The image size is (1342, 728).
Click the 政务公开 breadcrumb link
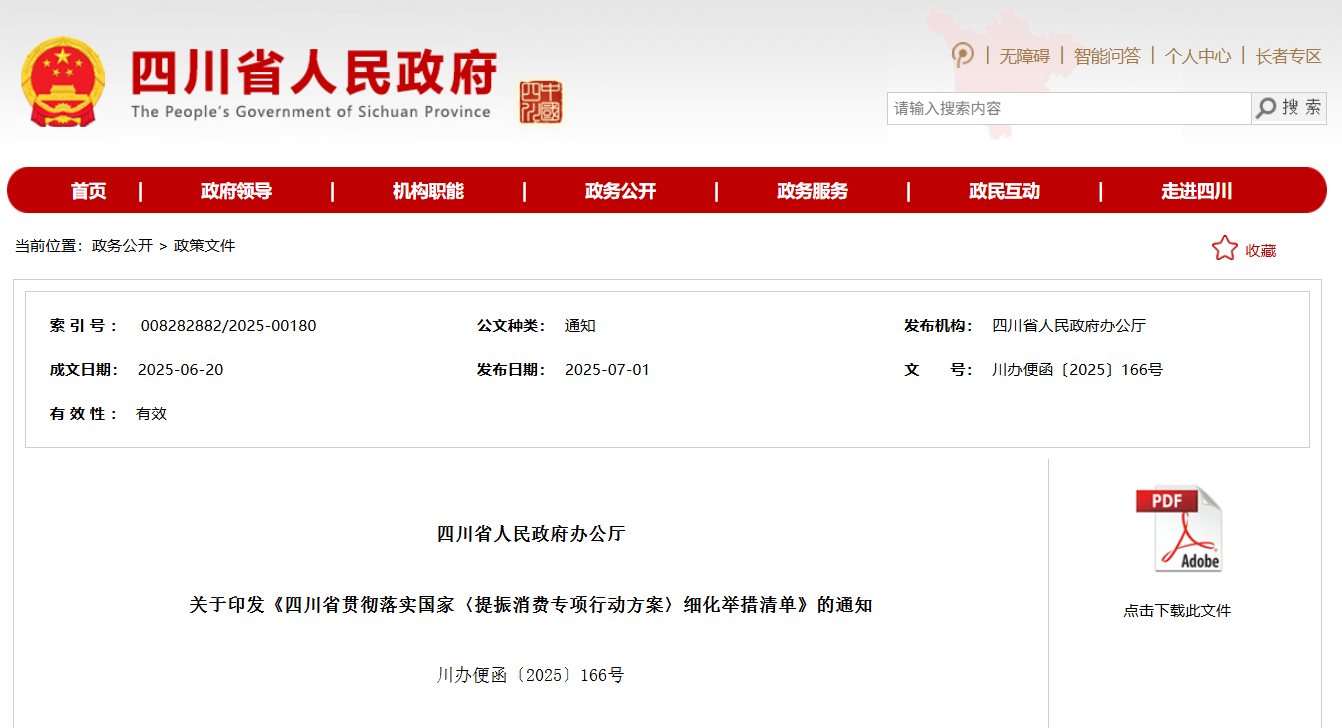point(122,246)
